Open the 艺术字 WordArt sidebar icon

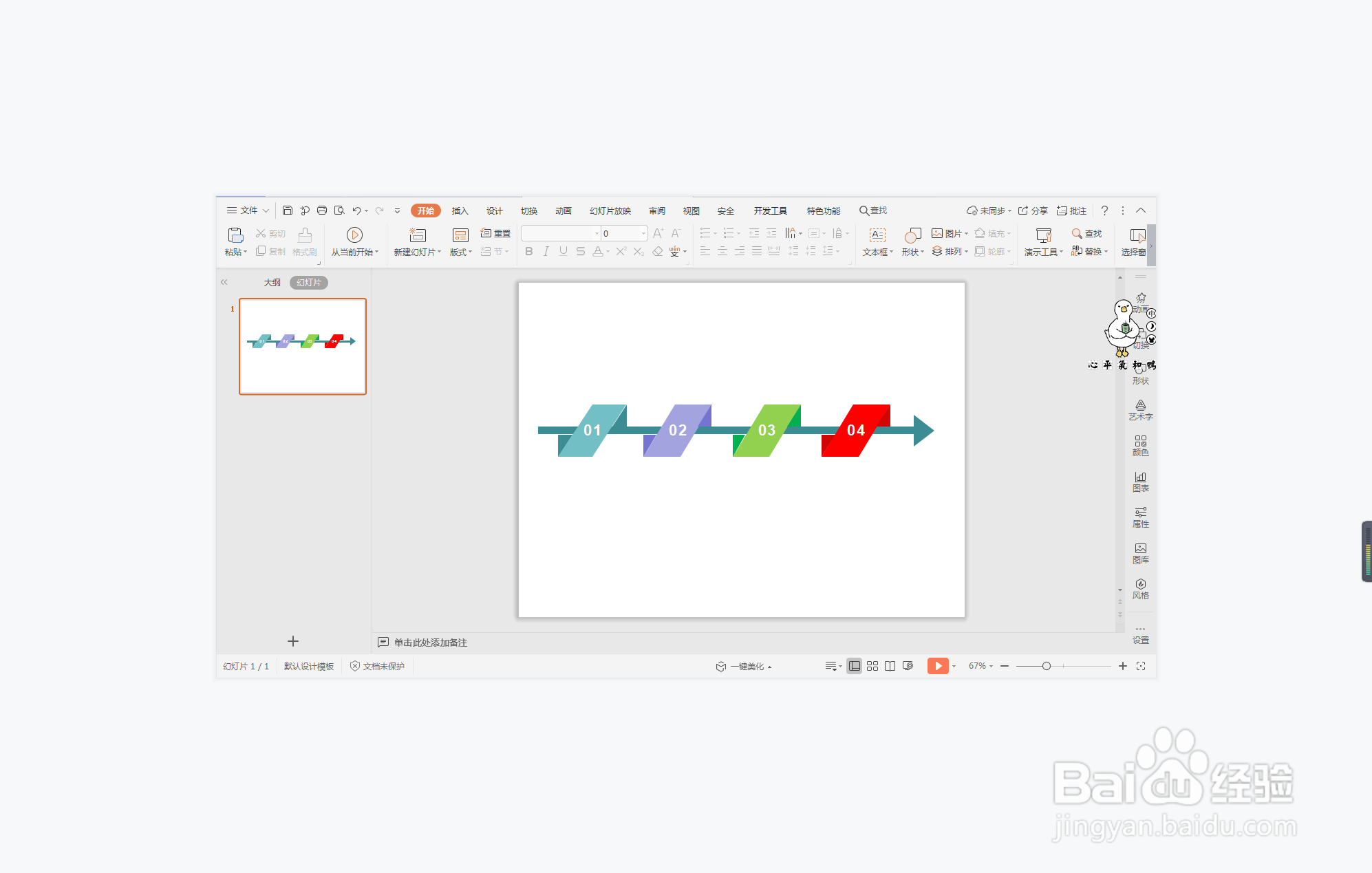[1140, 409]
